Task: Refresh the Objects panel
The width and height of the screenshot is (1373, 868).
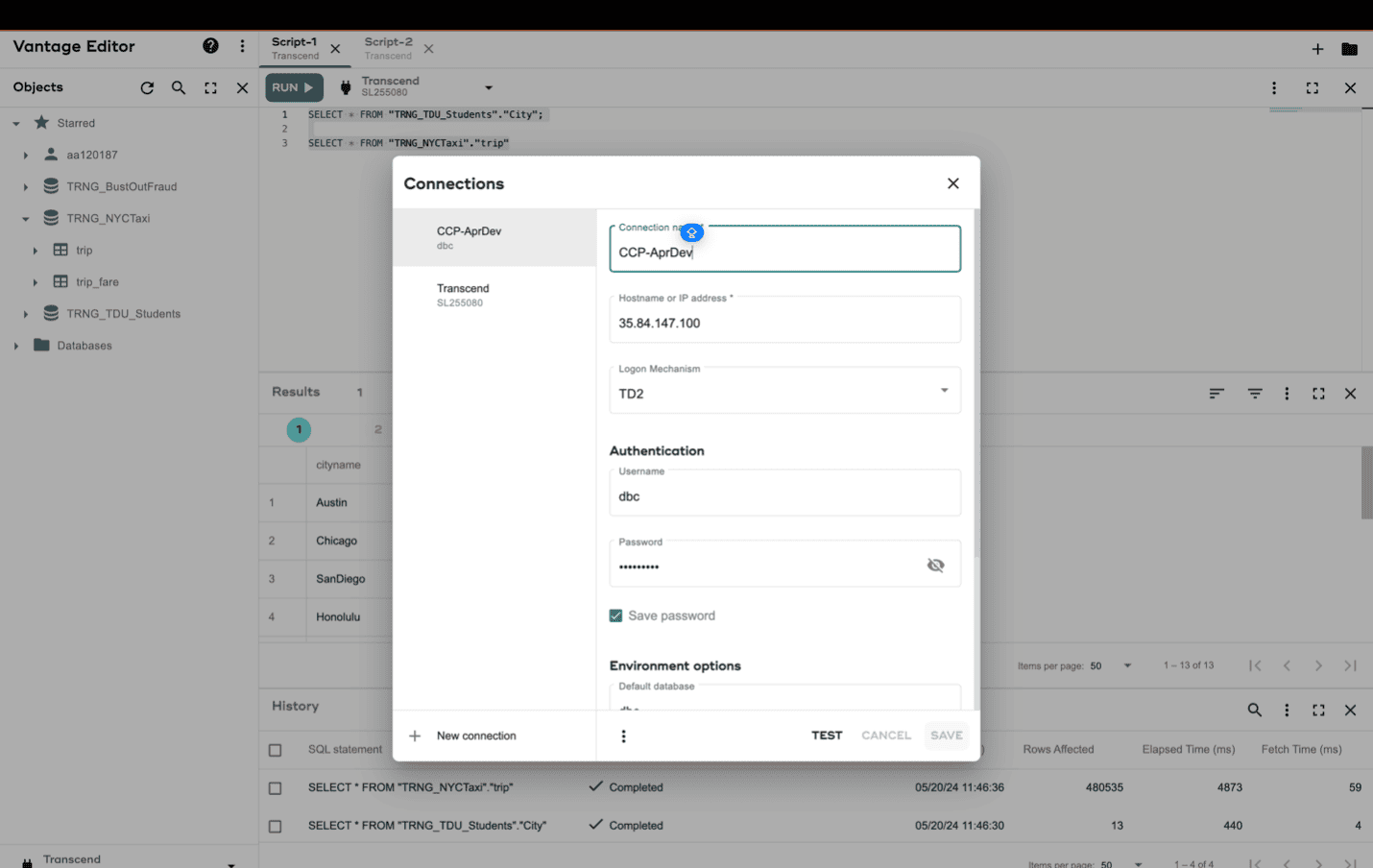Action: (x=147, y=87)
